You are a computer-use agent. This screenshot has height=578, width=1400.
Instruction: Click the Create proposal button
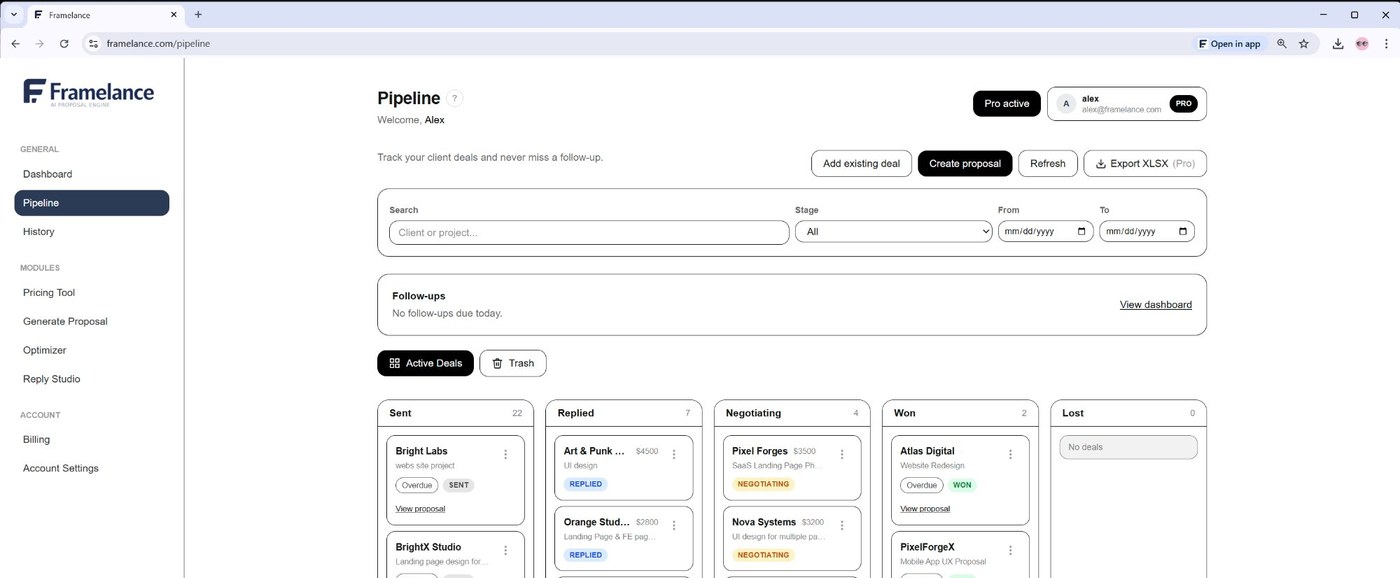964,164
